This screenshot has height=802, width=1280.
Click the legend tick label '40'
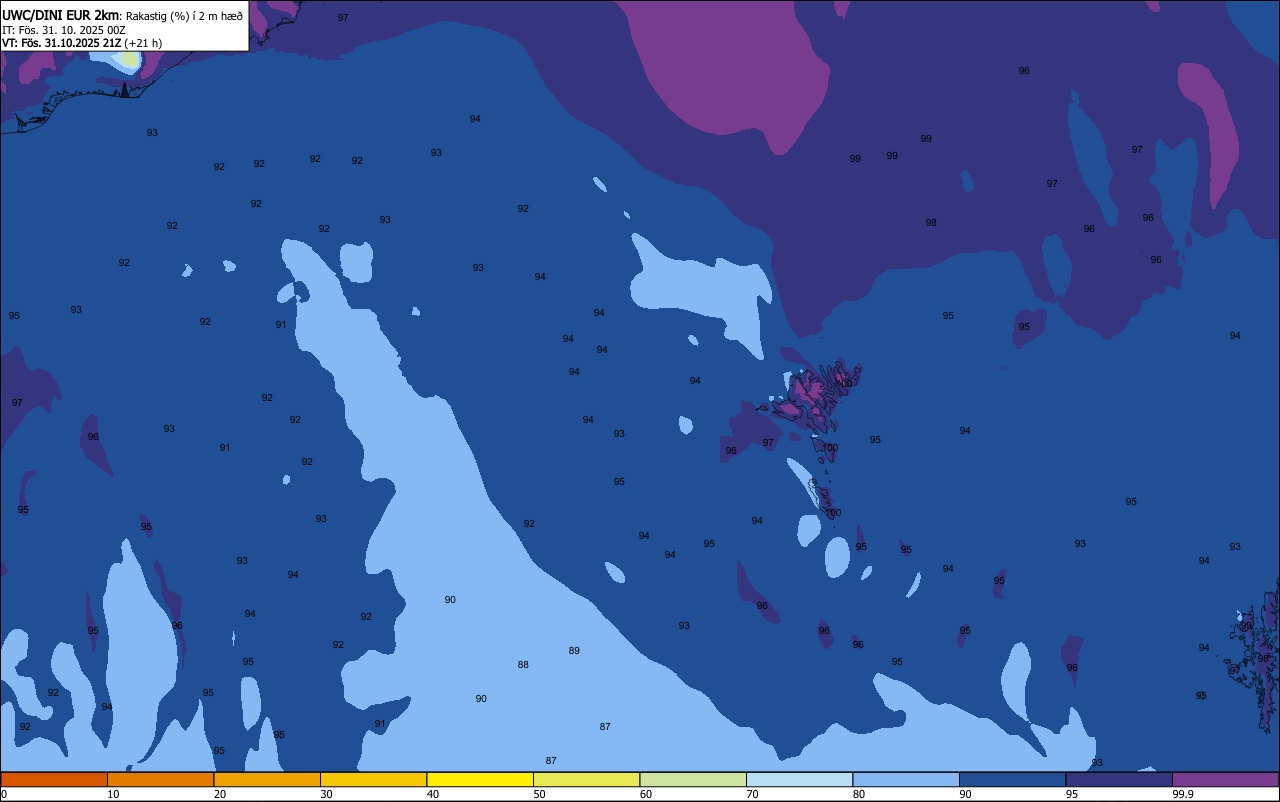(x=432, y=794)
